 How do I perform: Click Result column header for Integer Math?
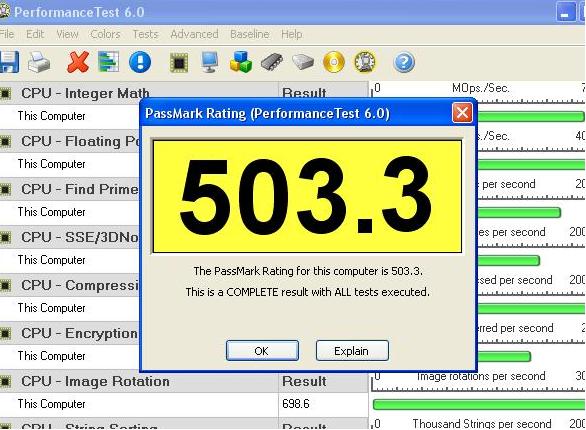(x=304, y=93)
